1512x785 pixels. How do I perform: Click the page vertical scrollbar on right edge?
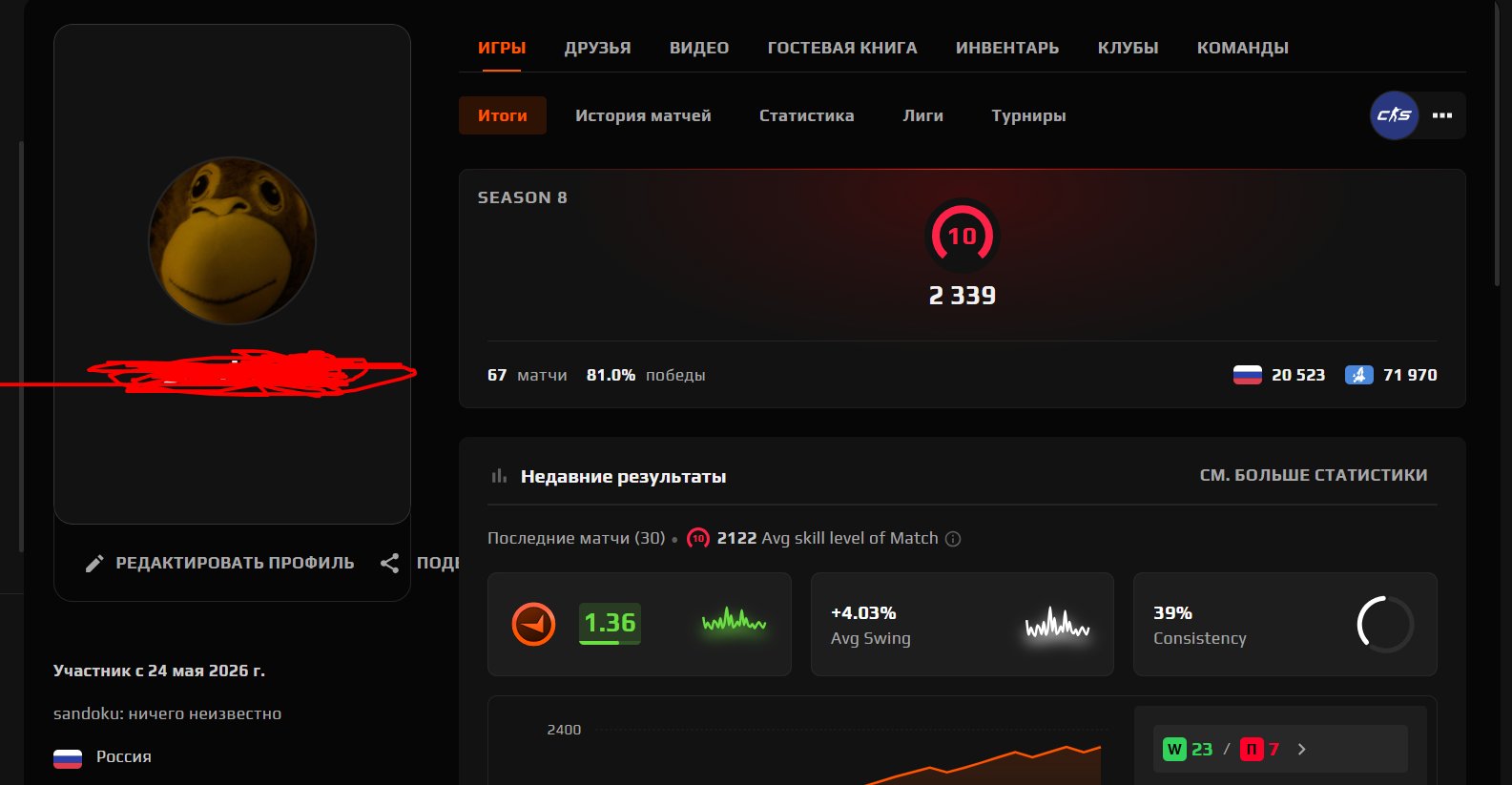pos(1498,143)
